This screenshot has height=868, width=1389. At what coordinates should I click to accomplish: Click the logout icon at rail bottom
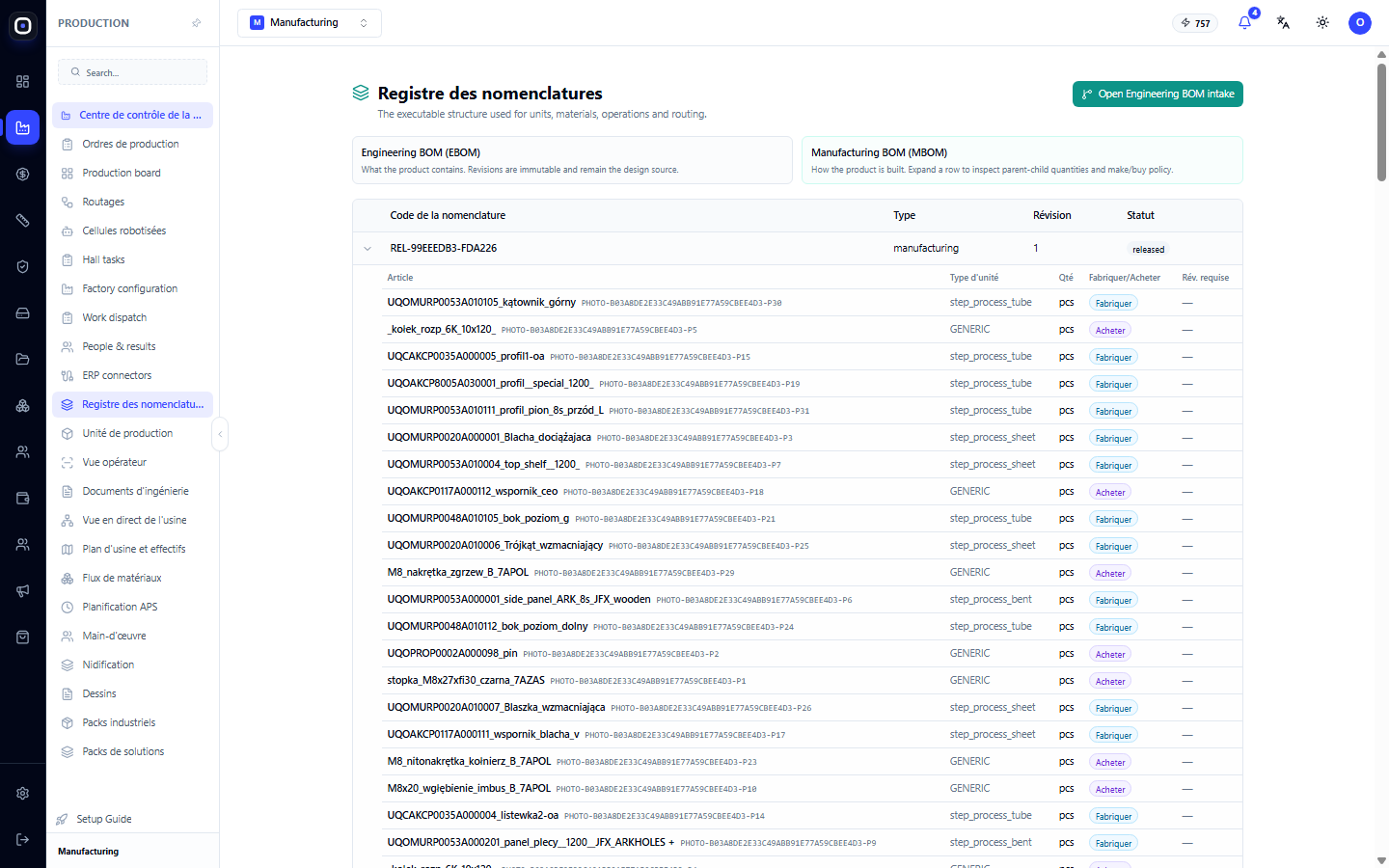(23, 839)
